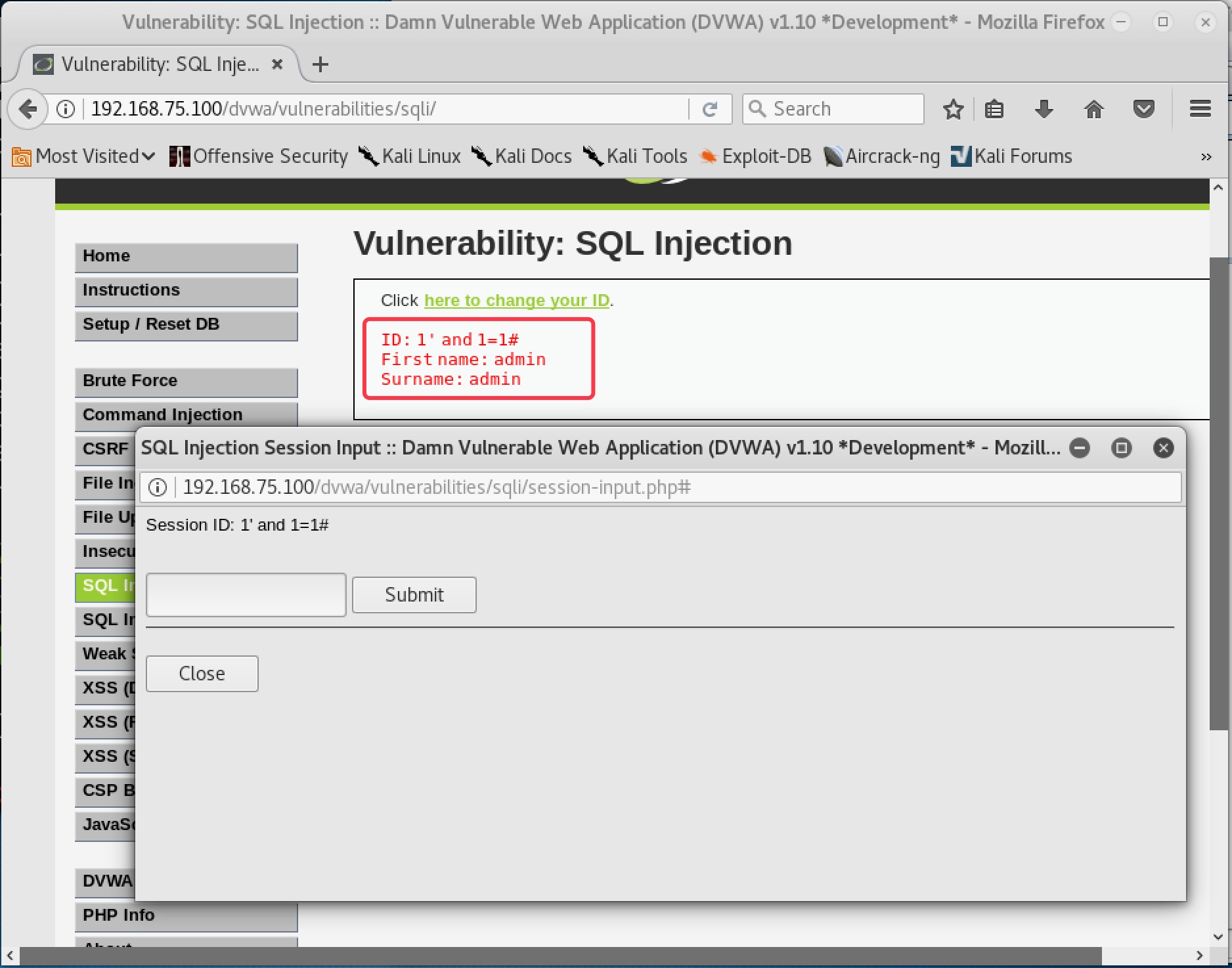Click the 'ID: 1' and 1=1#' result line
This screenshot has height=968, width=1232.
coord(450,340)
